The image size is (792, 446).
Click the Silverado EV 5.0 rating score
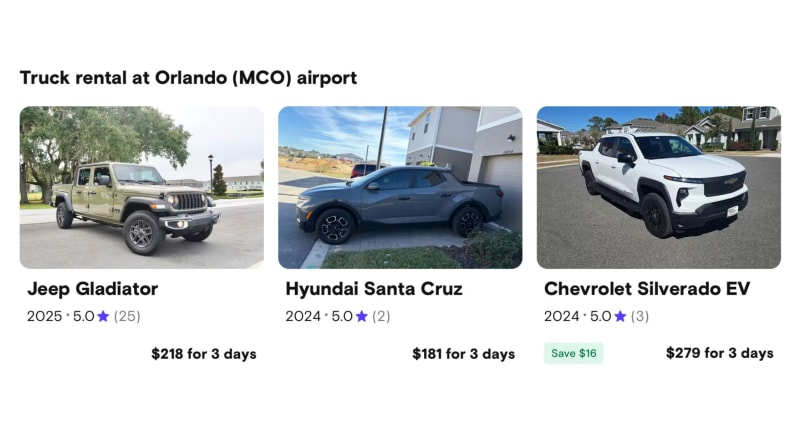click(599, 316)
